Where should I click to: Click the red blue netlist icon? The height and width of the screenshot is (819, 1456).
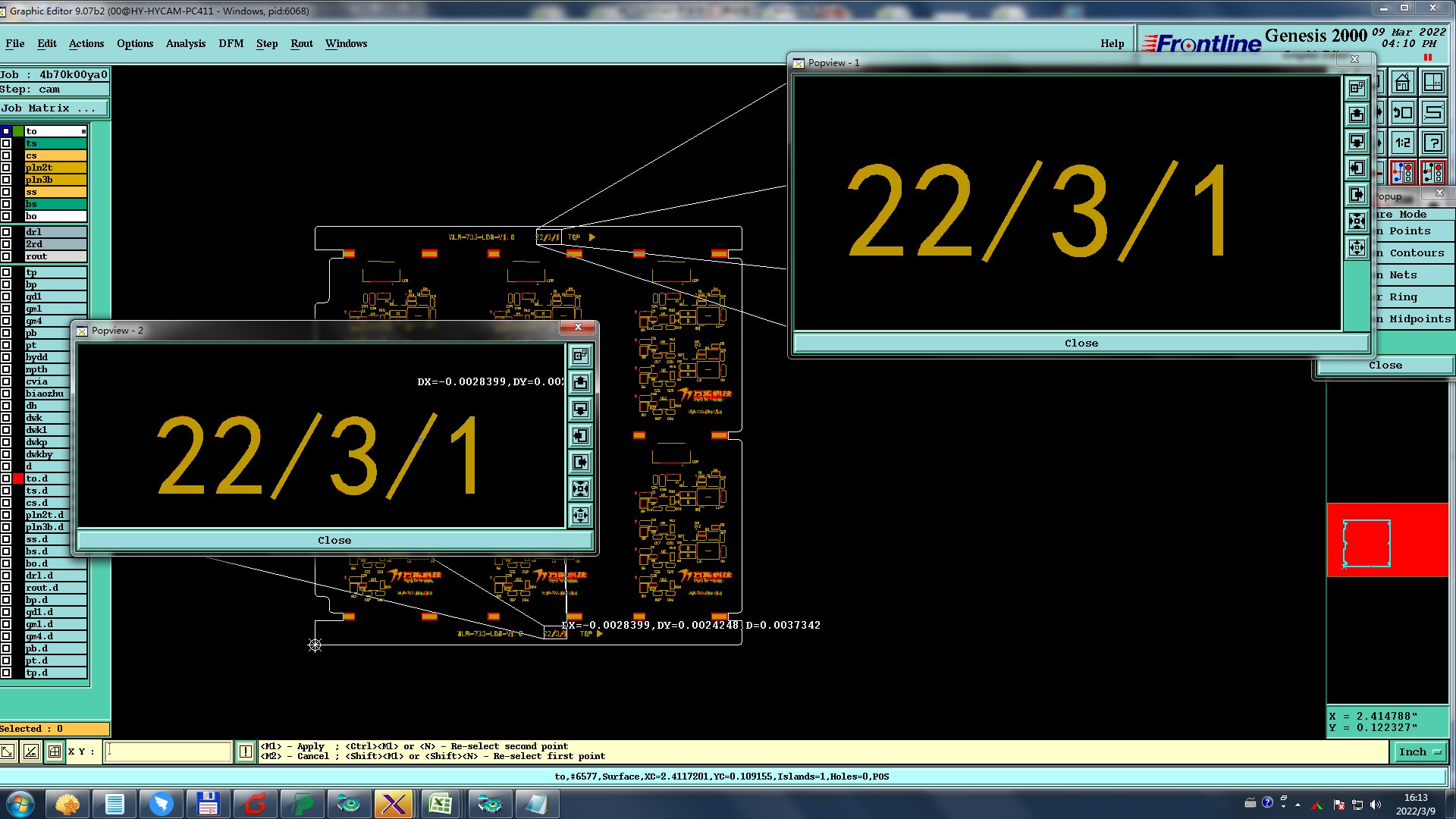[x=1403, y=173]
